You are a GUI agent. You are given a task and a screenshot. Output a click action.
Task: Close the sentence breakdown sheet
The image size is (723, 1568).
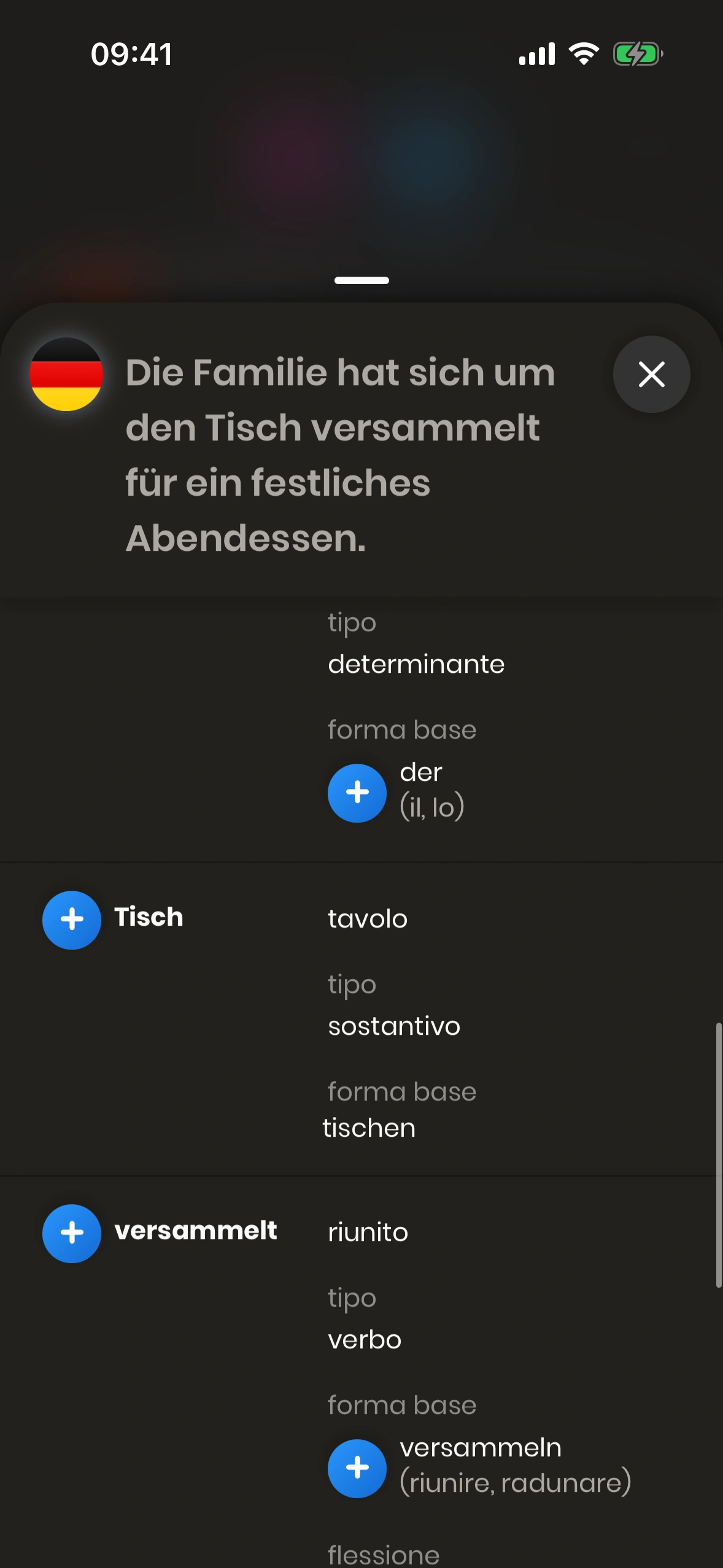point(651,374)
